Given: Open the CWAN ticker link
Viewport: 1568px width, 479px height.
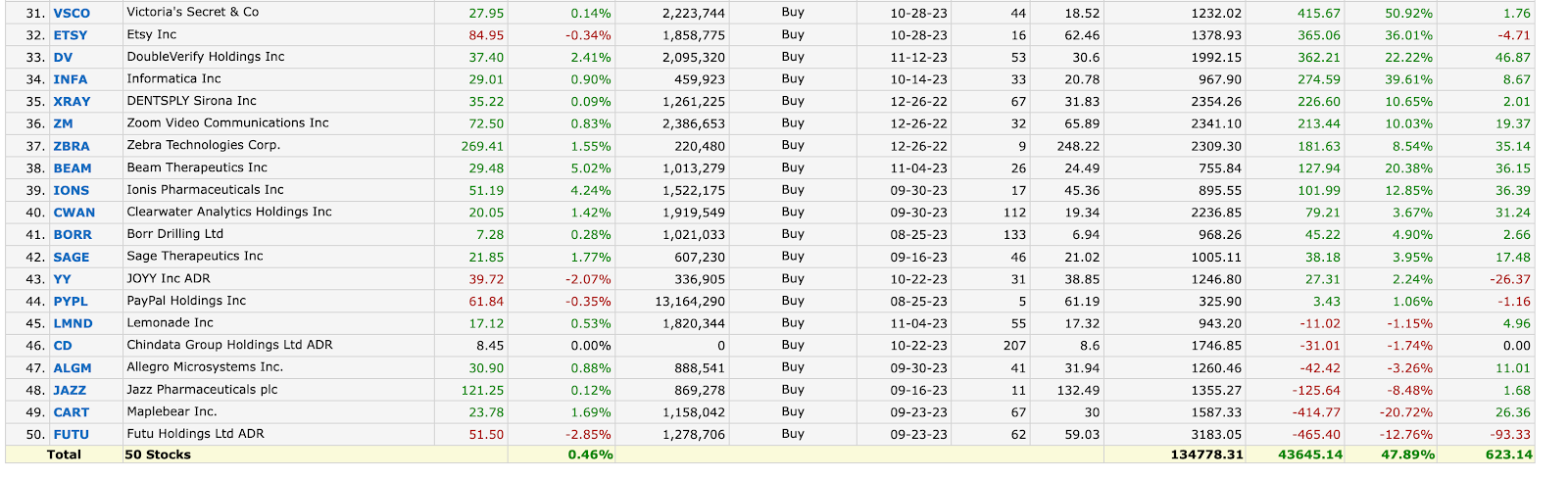Looking at the screenshot, I should (74, 213).
